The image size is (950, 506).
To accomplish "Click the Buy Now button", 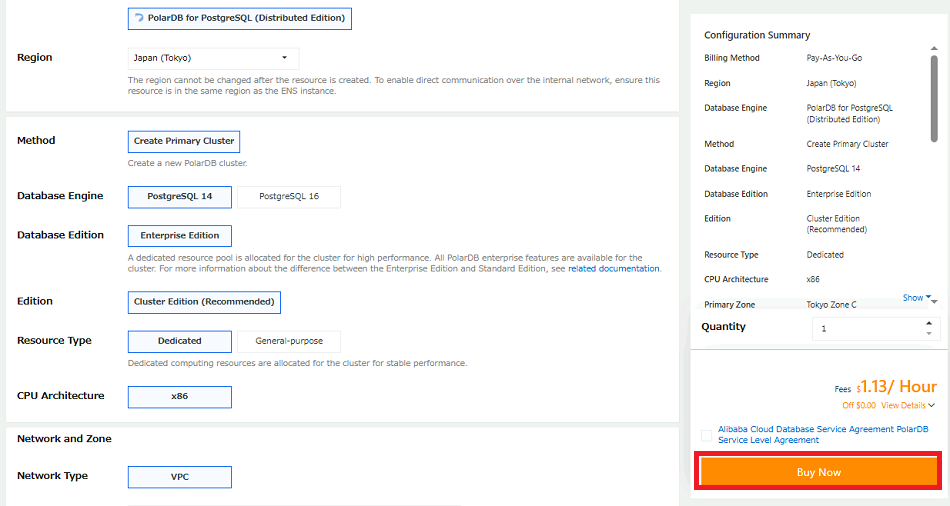I will pos(819,472).
